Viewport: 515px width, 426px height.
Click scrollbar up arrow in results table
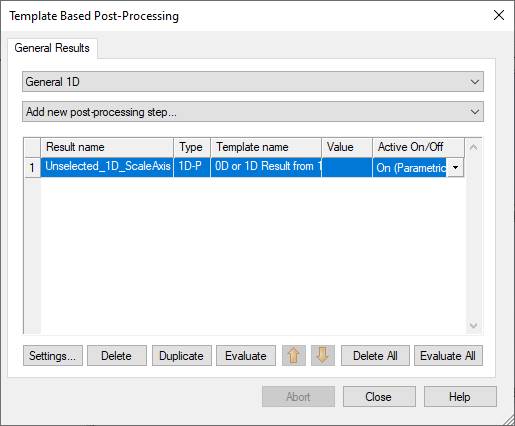click(x=473, y=147)
